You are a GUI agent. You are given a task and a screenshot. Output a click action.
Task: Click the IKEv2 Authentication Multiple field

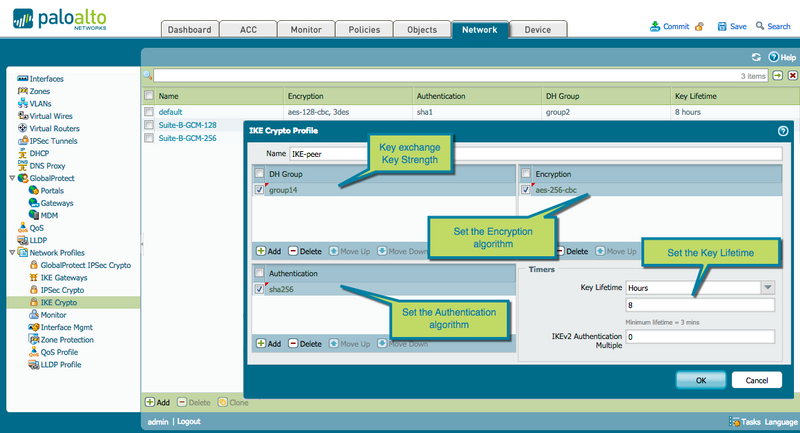[700, 337]
